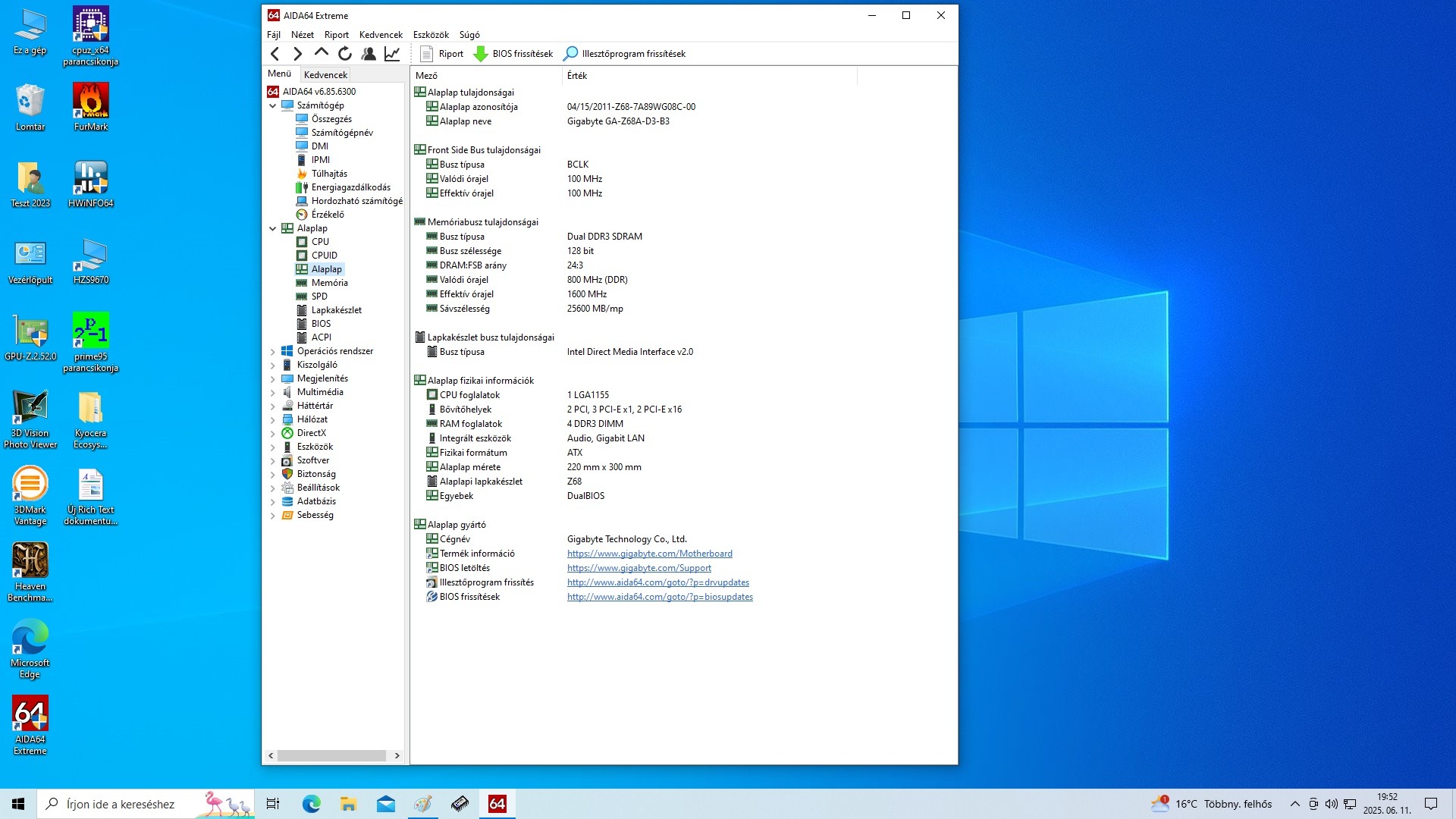Select Sebesség tree item
Screen dimensions: 1456x819
point(315,515)
